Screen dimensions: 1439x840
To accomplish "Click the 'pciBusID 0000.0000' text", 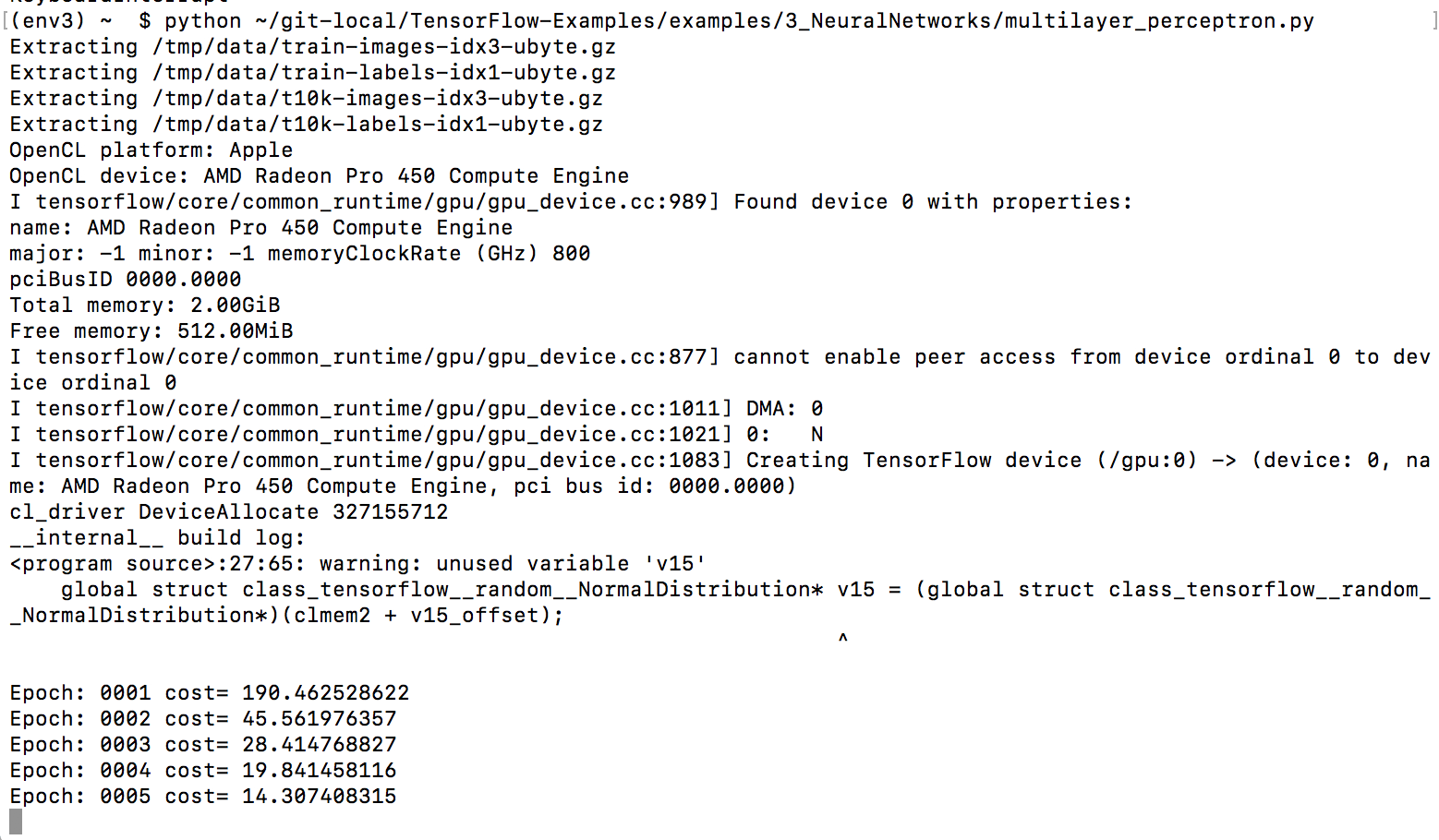I will click(126, 280).
